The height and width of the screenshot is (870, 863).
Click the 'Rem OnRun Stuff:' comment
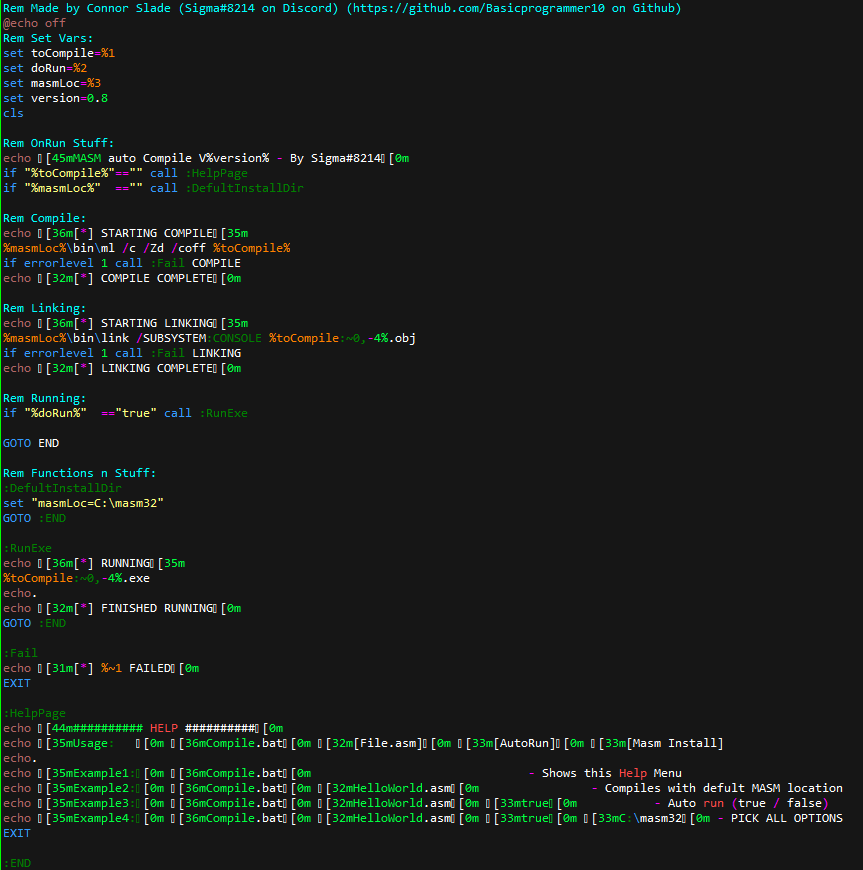point(59,143)
